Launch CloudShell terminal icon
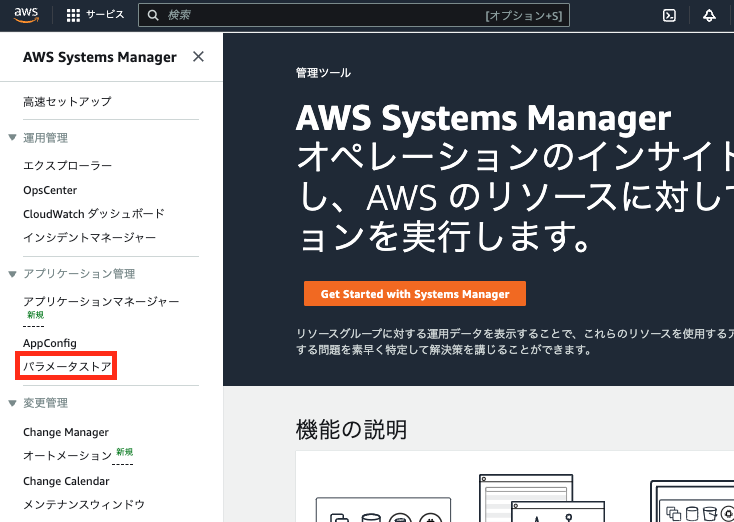 pyautogui.click(x=669, y=15)
